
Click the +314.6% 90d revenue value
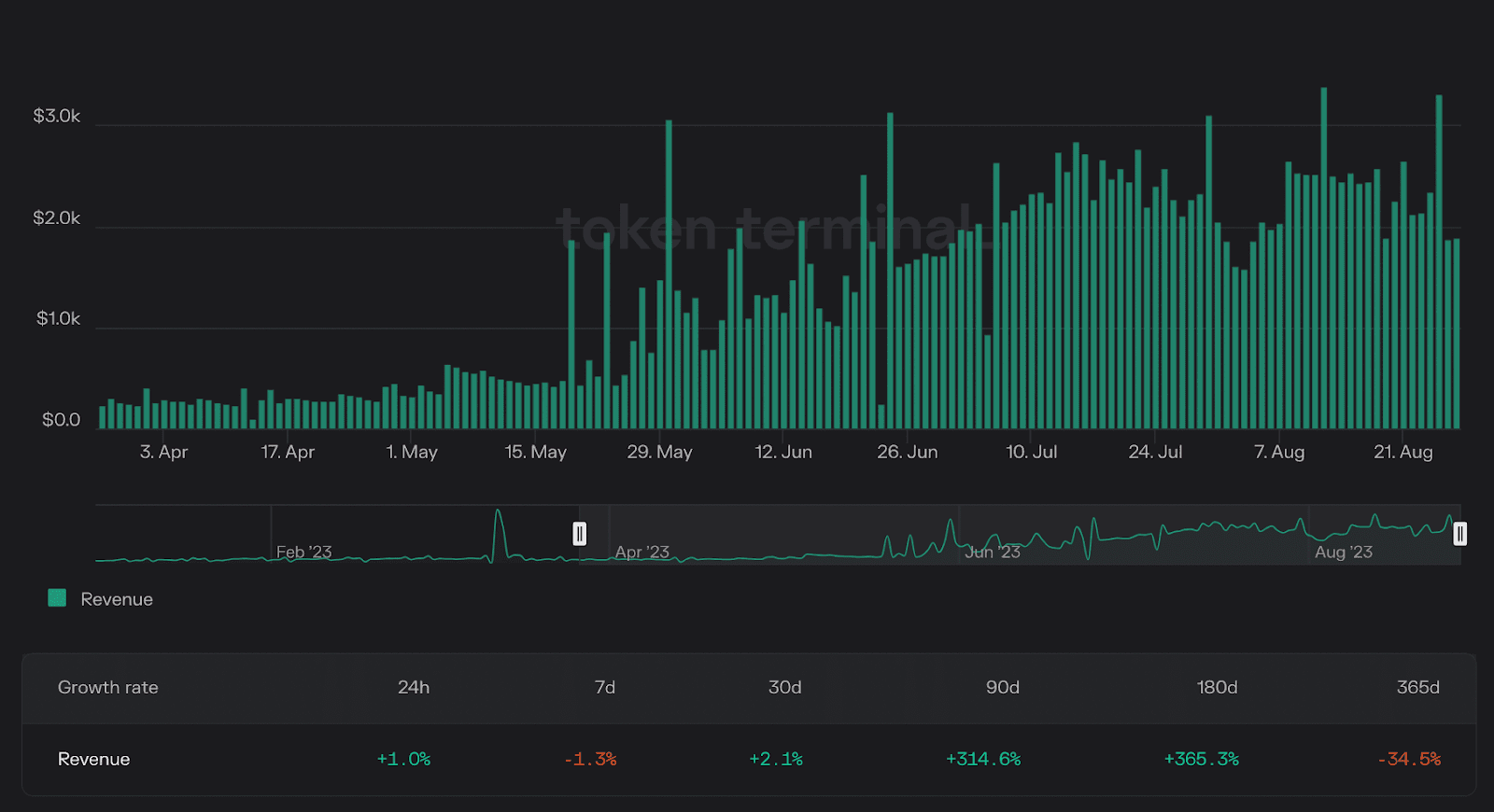pos(983,759)
